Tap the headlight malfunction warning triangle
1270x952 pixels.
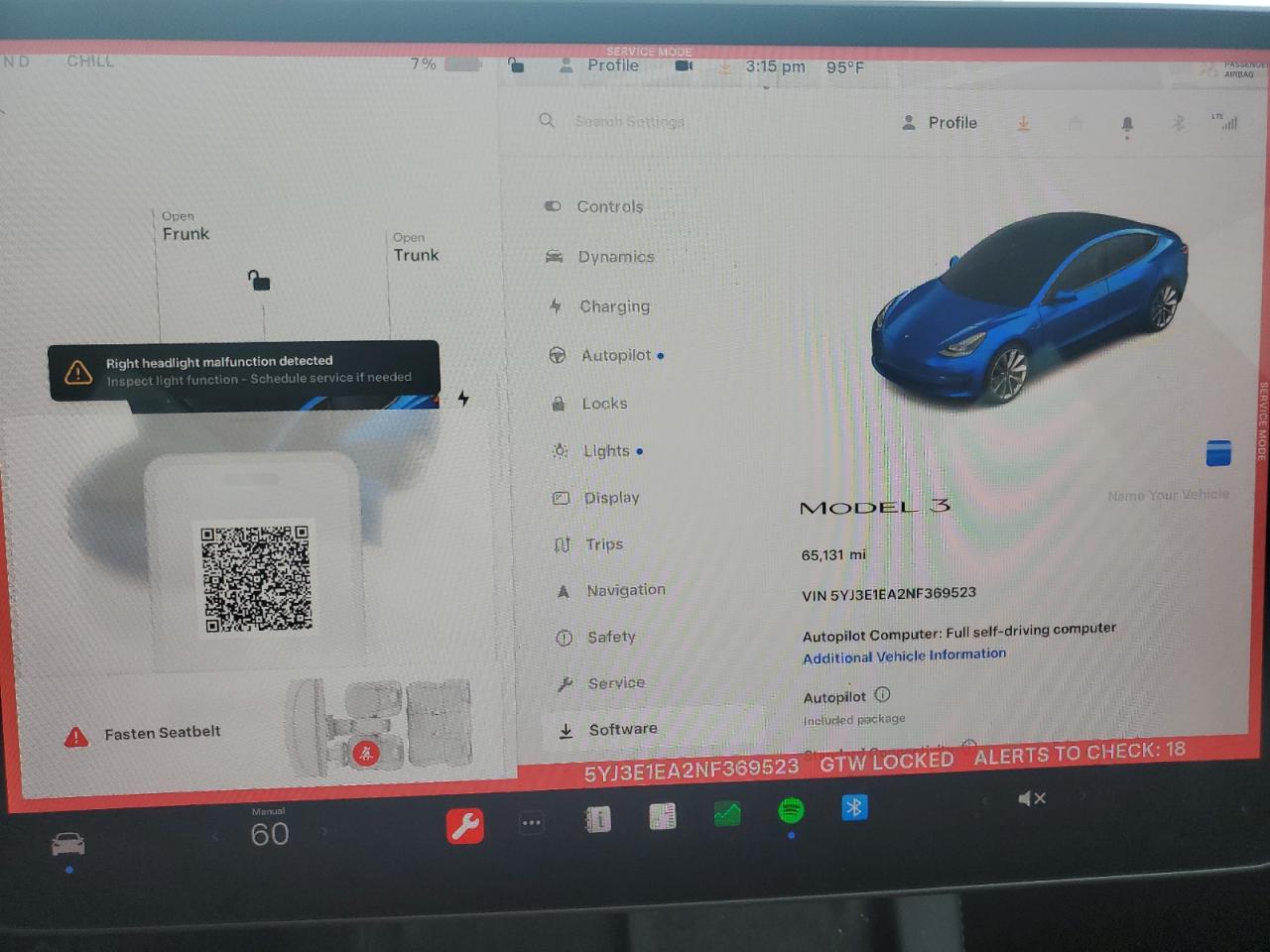coord(77,372)
